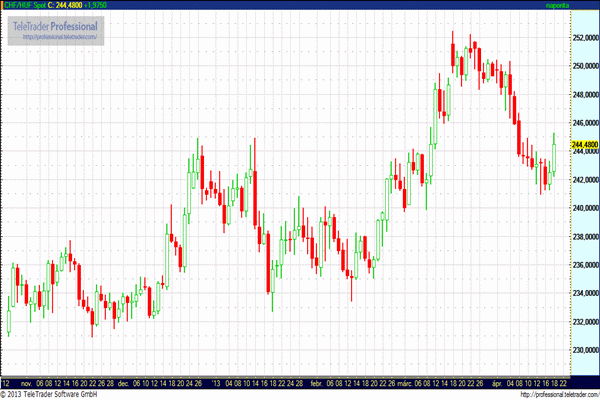Click the +1,9750 price change value
Viewport: 600px width, 400px height.
[x=96, y=6]
